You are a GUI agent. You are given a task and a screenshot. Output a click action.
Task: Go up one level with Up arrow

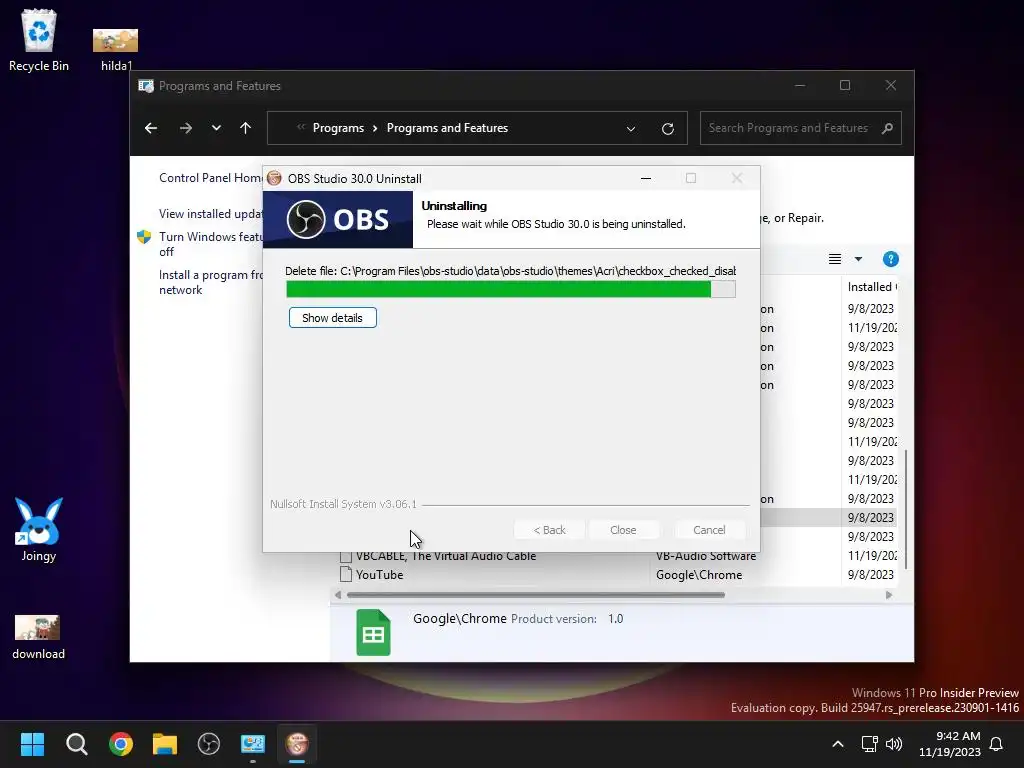[246, 128]
